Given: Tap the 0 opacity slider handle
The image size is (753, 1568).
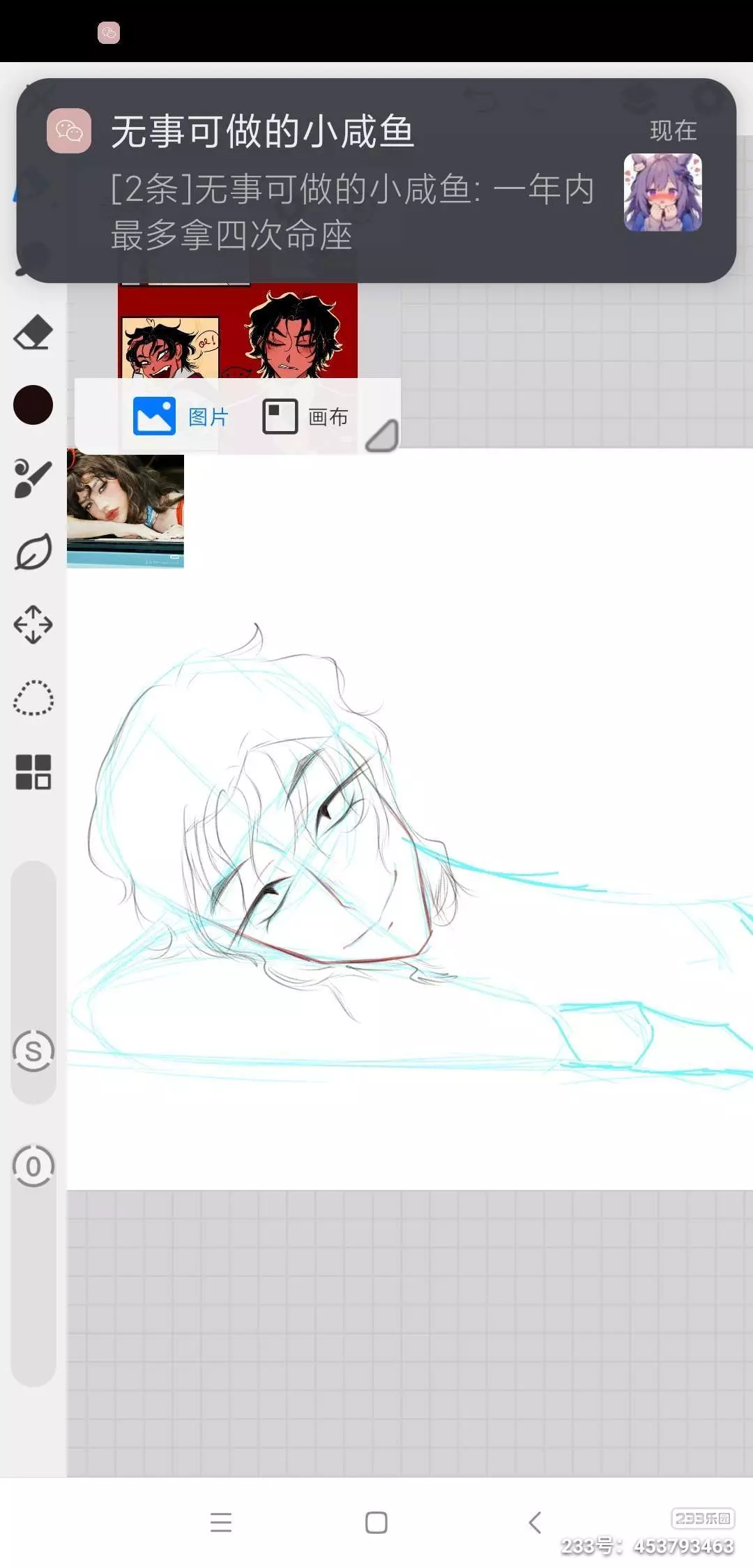Looking at the screenshot, I should tap(33, 1166).
